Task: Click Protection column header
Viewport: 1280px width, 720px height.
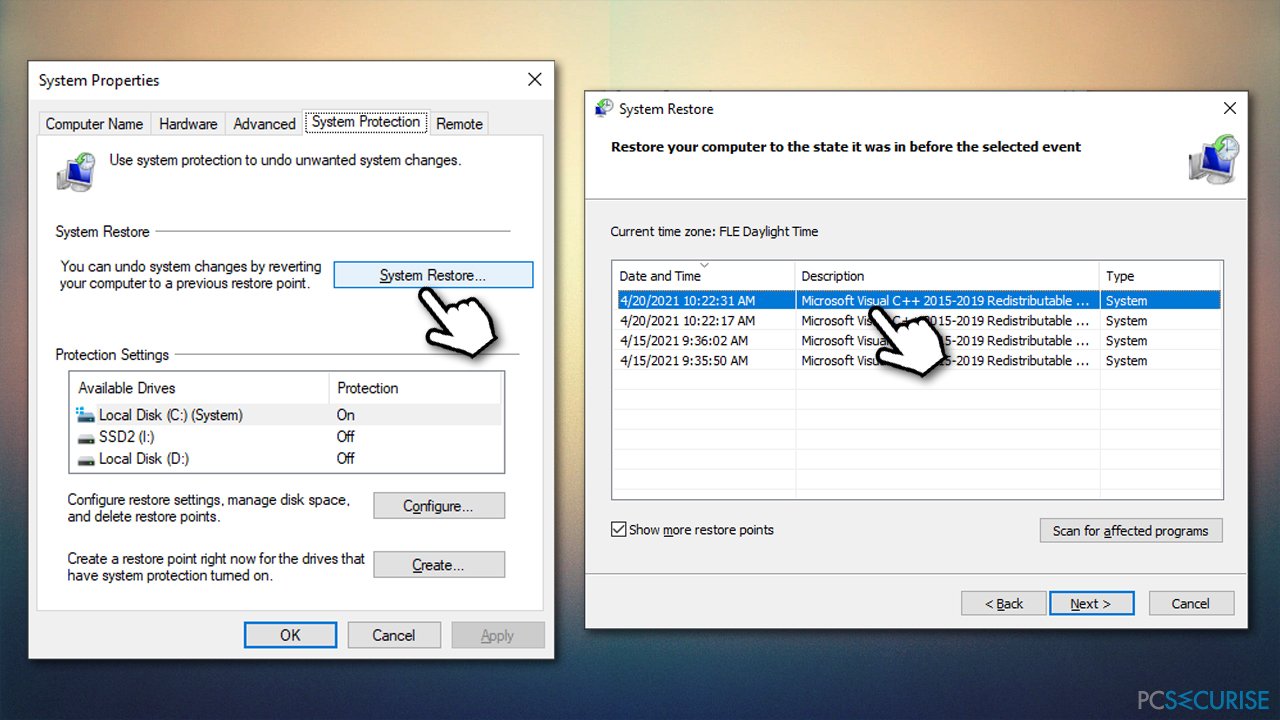Action: pos(416,388)
